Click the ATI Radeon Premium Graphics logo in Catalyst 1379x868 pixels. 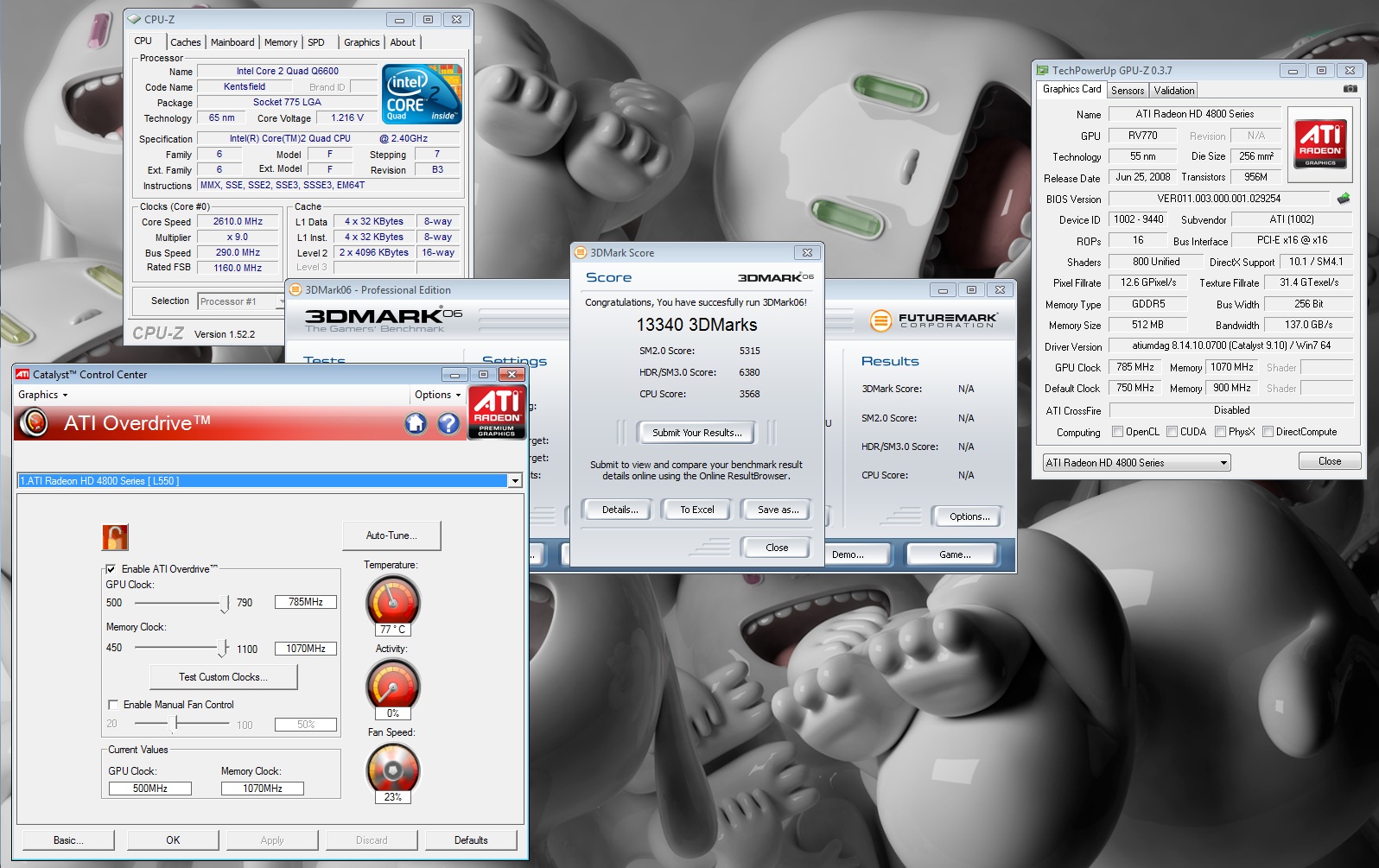point(497,412)
